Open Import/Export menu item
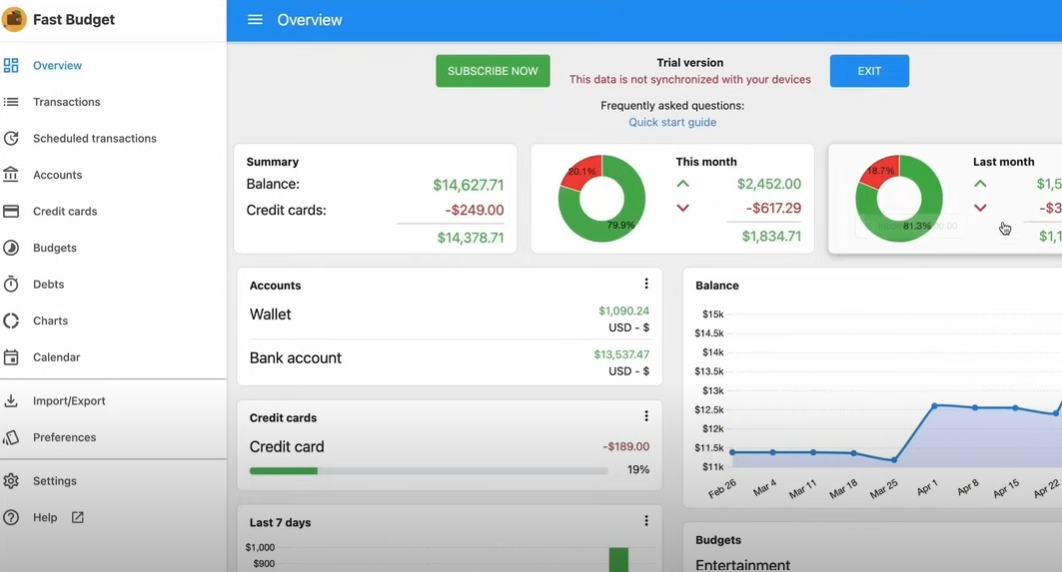Image resolution: width=1062 pixels, height=572 pixels. pos(69,401)
